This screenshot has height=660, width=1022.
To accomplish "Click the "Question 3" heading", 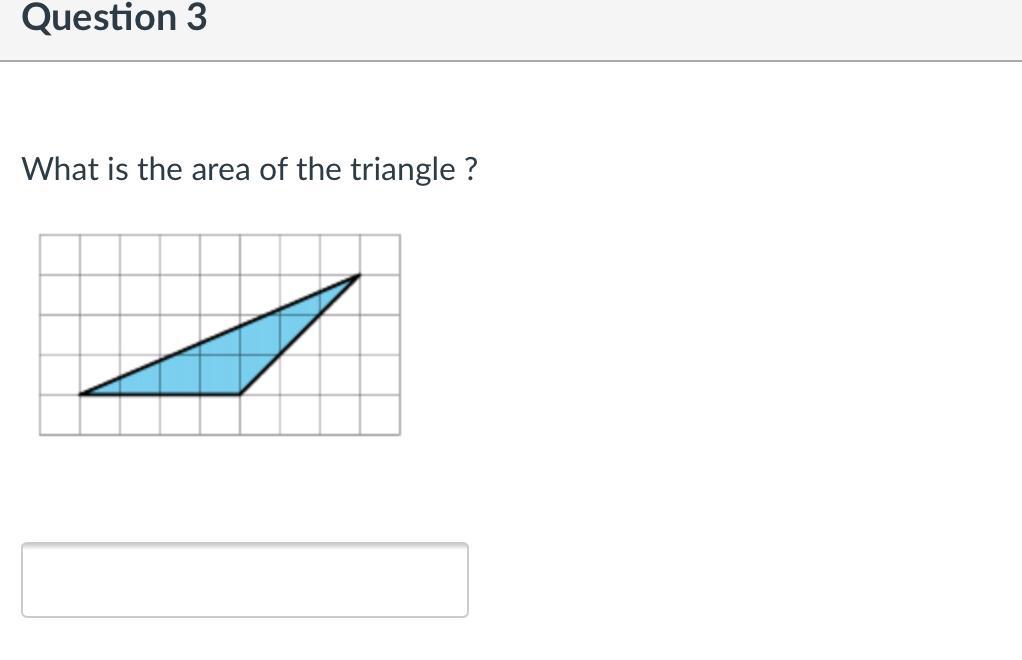I will (114, 18).
